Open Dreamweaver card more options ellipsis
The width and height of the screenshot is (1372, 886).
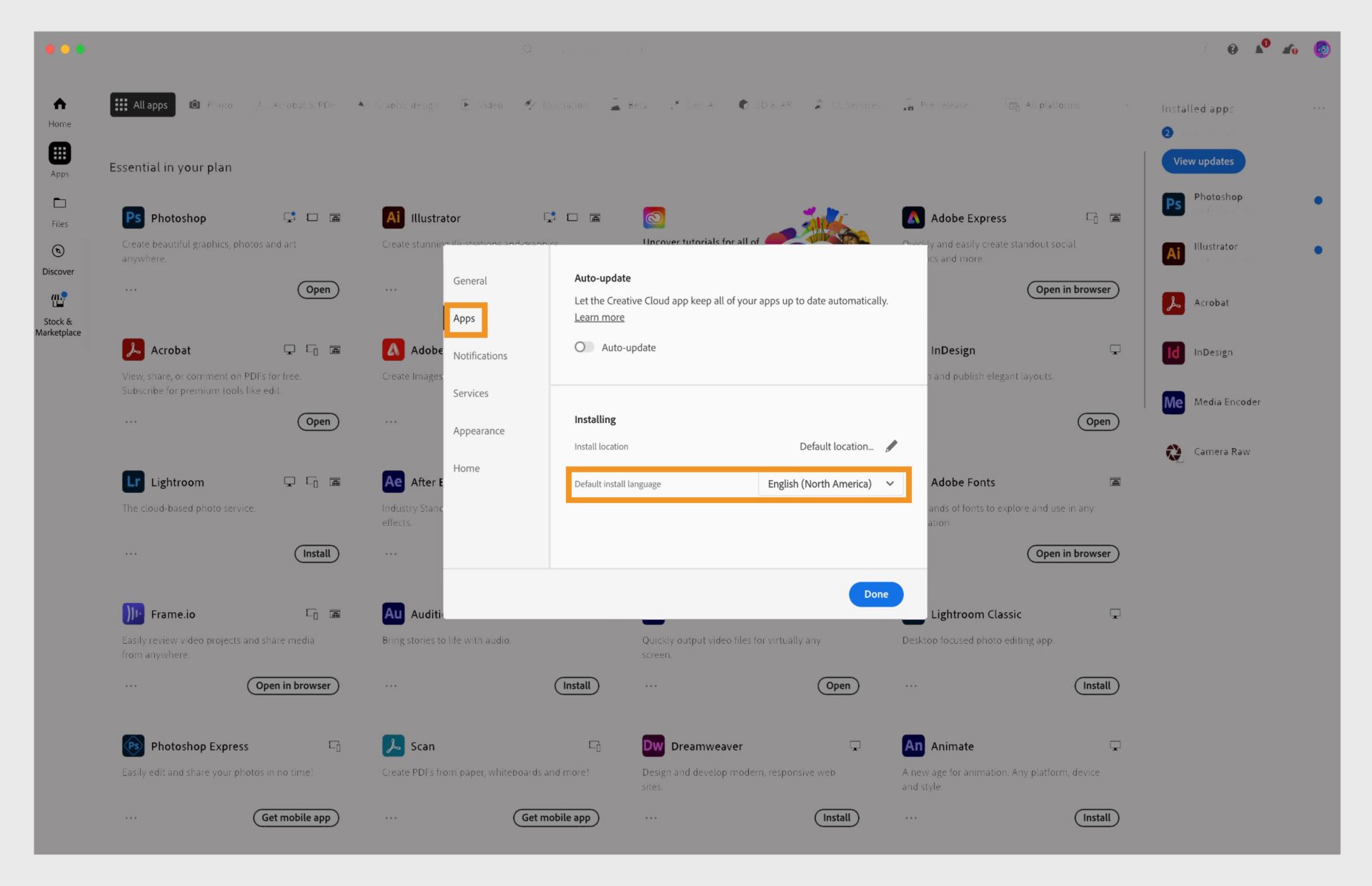pos(652,818)
